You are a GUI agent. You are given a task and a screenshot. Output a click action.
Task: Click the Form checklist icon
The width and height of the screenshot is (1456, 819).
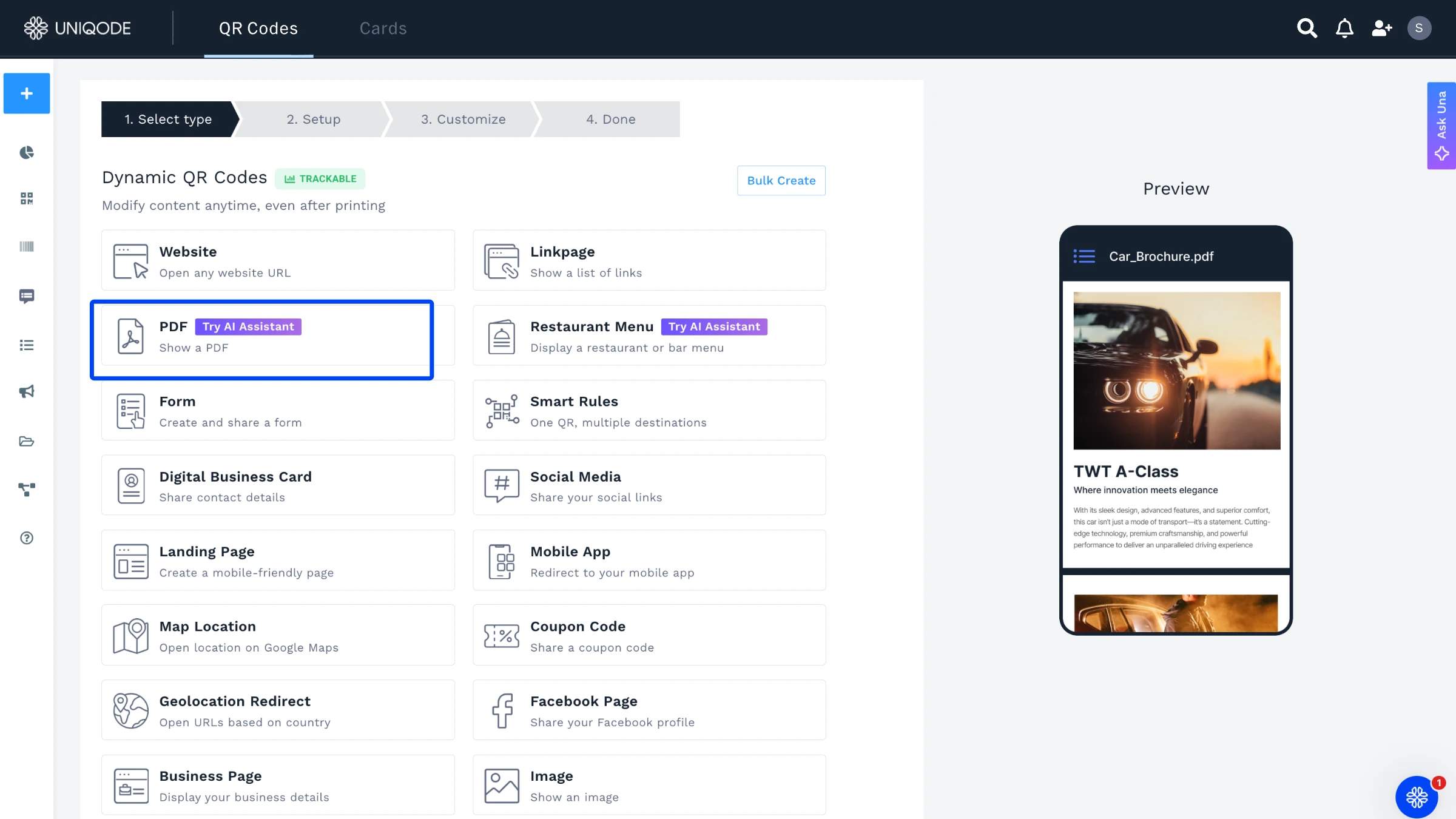click(x=130, y=411)
